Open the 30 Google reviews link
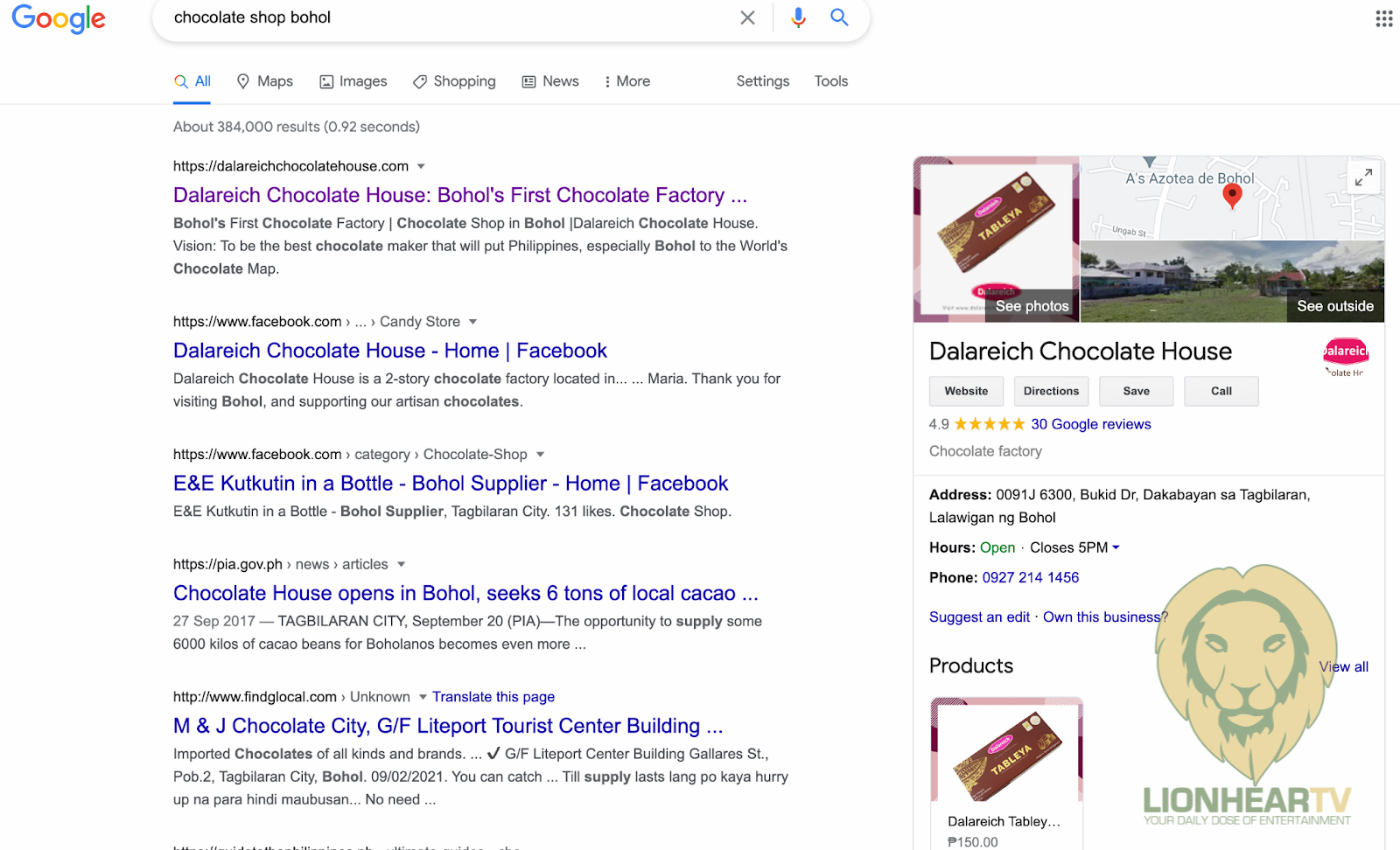This screenshot has width=1400, height=850. 1090,424
